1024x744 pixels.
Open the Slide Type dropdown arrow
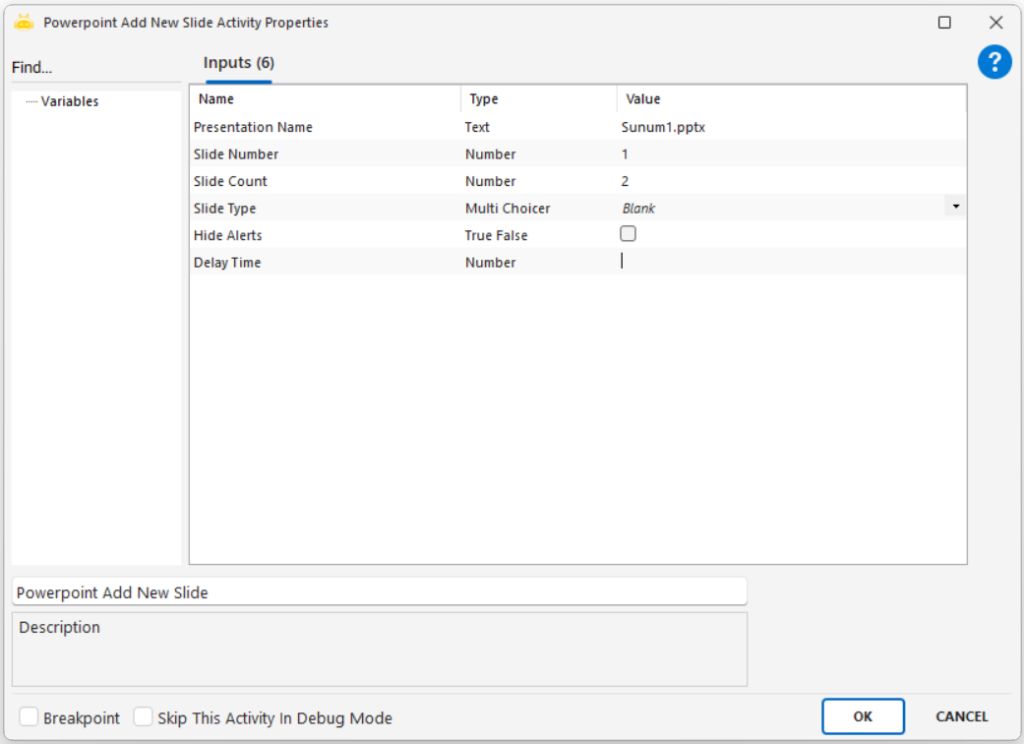click(x=955, y=206)
